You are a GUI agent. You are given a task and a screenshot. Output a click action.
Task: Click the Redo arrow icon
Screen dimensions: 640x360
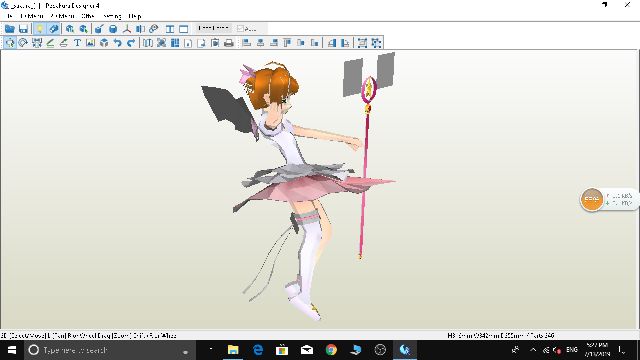(131, 42)
